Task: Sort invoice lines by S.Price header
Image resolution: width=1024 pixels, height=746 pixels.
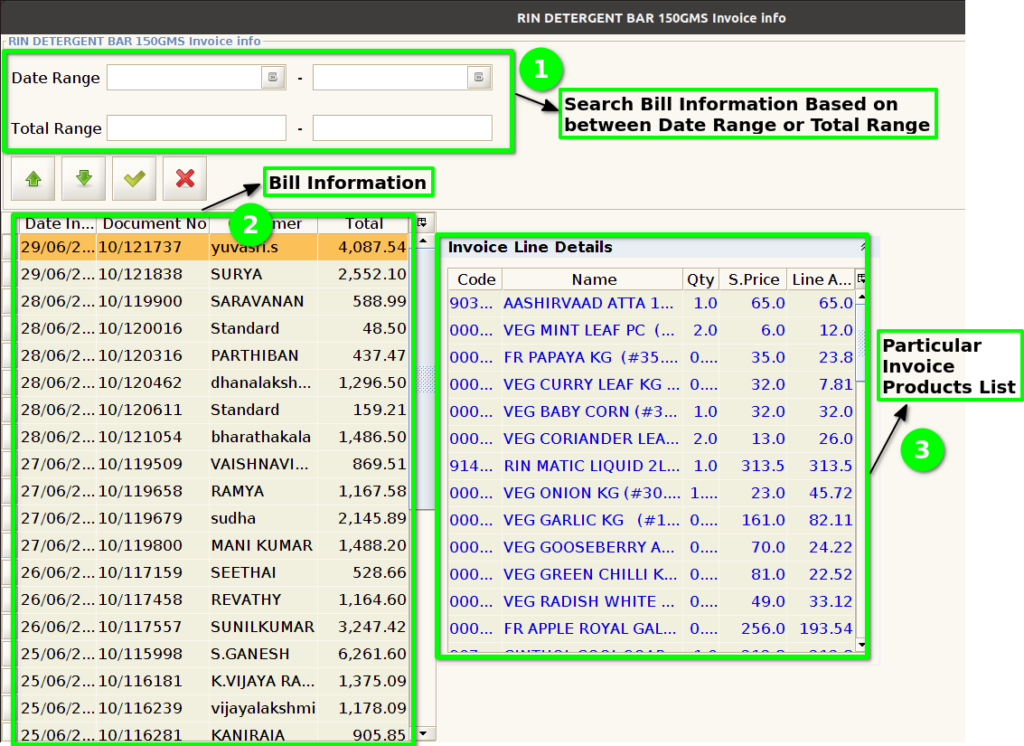Action: 753,279
